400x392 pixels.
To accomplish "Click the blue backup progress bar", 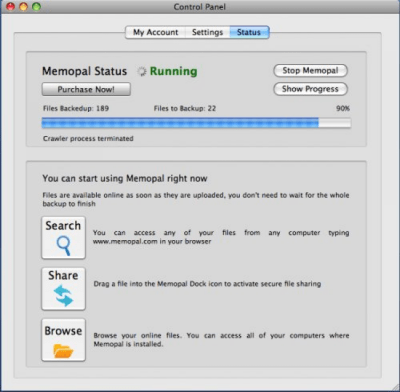I will pos(196,123).
